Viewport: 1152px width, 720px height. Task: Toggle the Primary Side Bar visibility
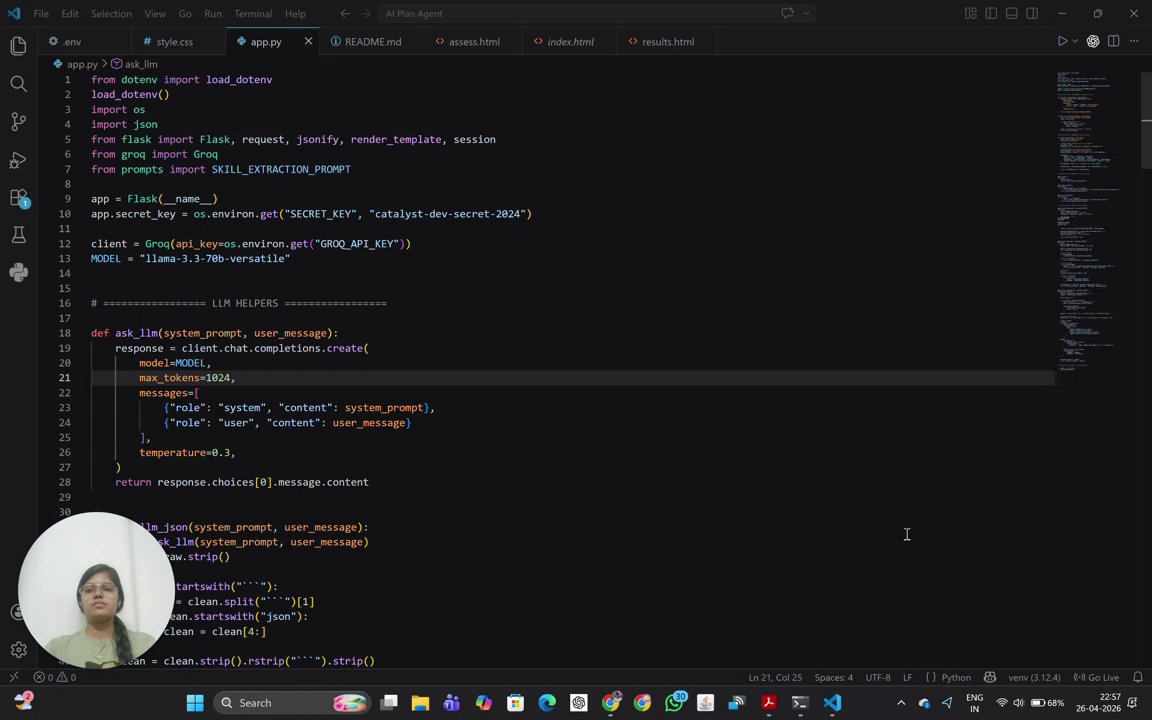click(x=991, y=13)
